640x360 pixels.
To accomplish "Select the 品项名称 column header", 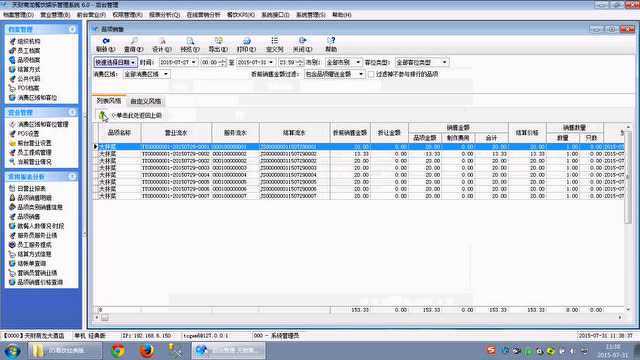I will coord(119,133).
